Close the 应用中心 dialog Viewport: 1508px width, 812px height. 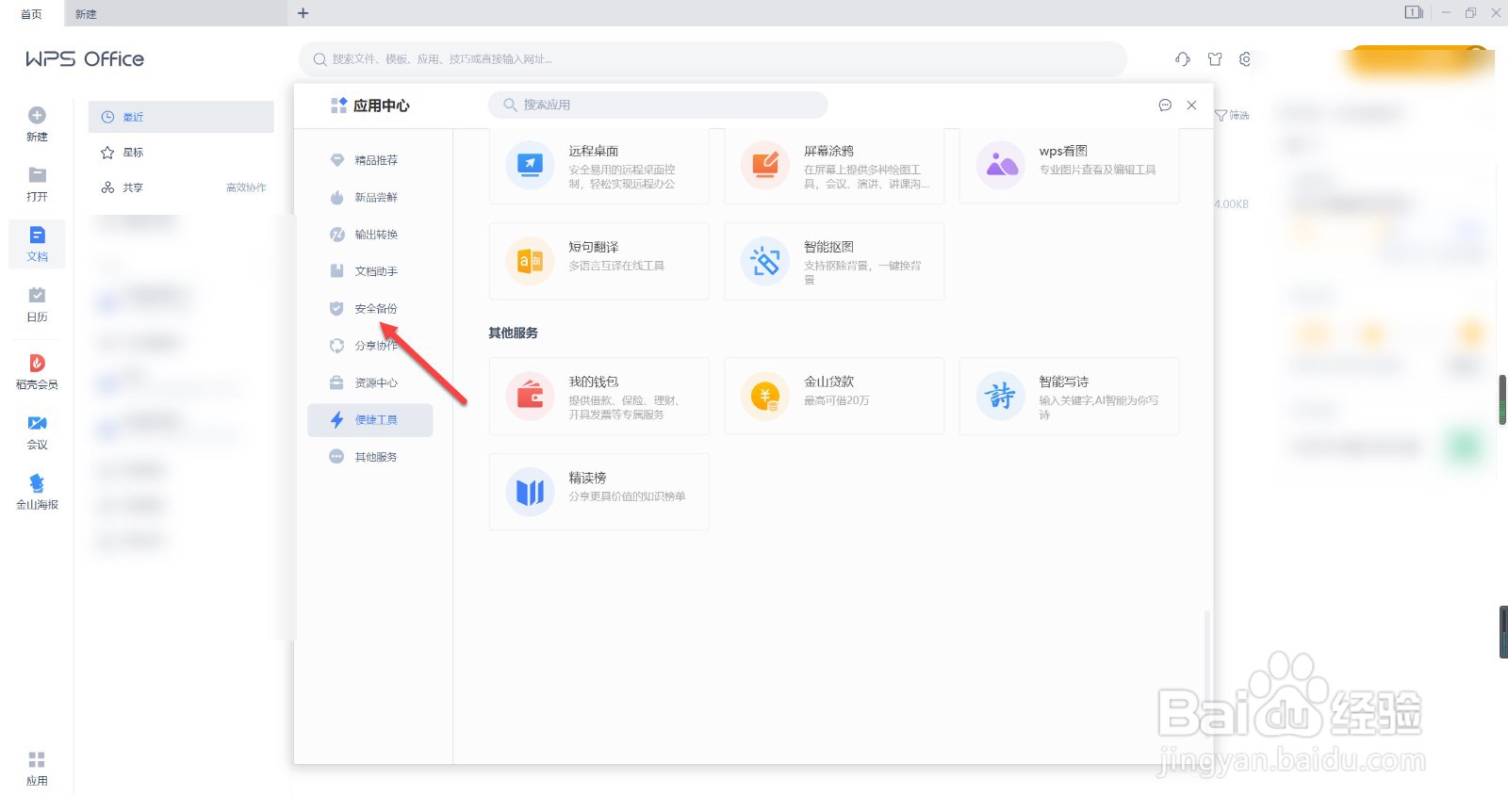[x=1191, y=106]
